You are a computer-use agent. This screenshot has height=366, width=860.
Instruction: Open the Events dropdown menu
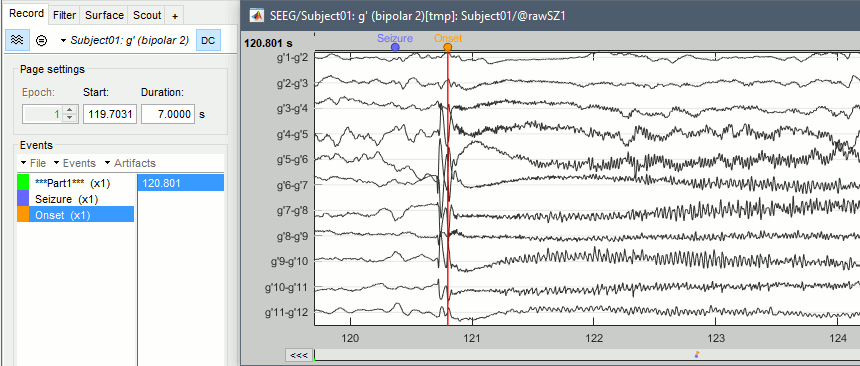74,163
